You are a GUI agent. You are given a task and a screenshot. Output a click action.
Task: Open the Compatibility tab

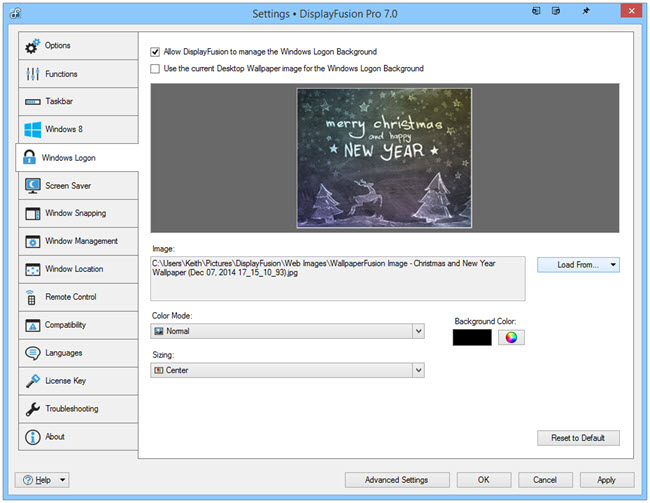(x=78, y=325)
